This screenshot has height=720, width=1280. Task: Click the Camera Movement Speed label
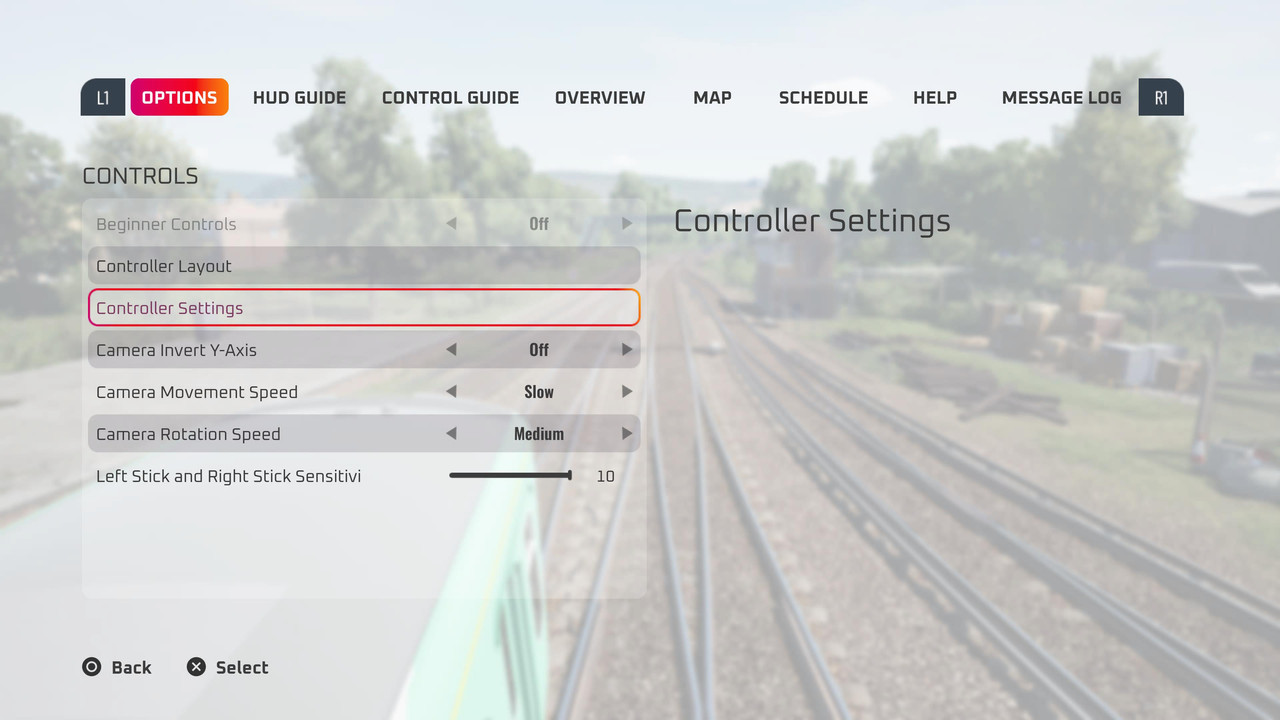click(x=197, y=392)
